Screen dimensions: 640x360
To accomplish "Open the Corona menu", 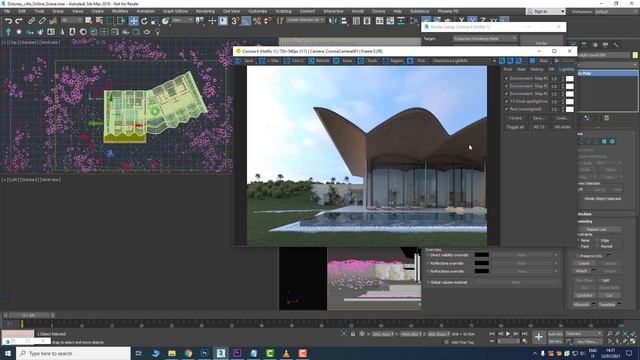I will coord(378,11).
